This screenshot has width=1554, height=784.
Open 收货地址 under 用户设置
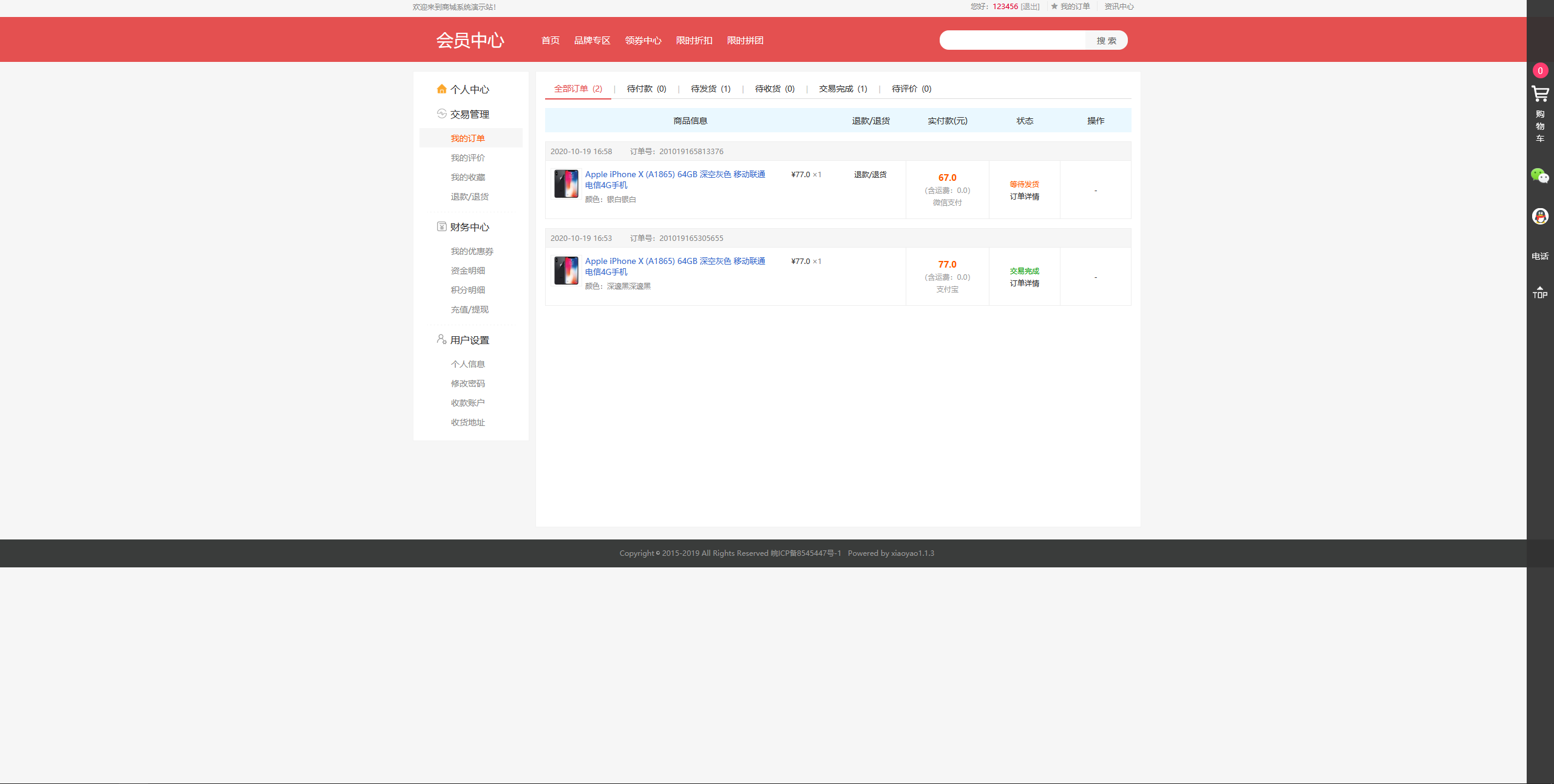tap(467, 422)
